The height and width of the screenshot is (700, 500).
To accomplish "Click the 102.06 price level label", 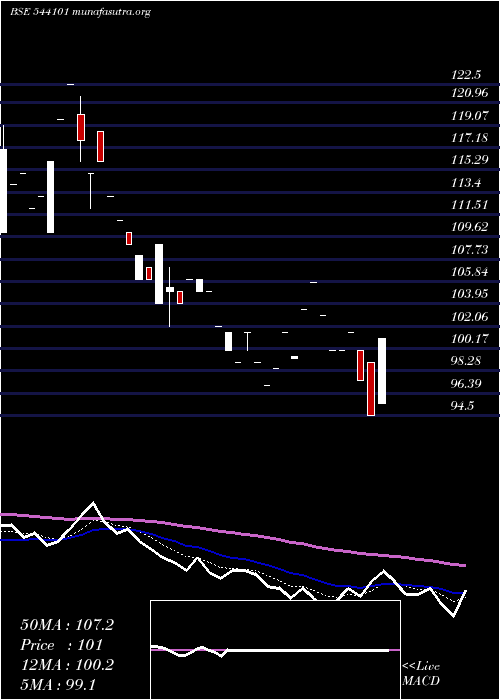I will pyautogui.click(x=470, y=317).
